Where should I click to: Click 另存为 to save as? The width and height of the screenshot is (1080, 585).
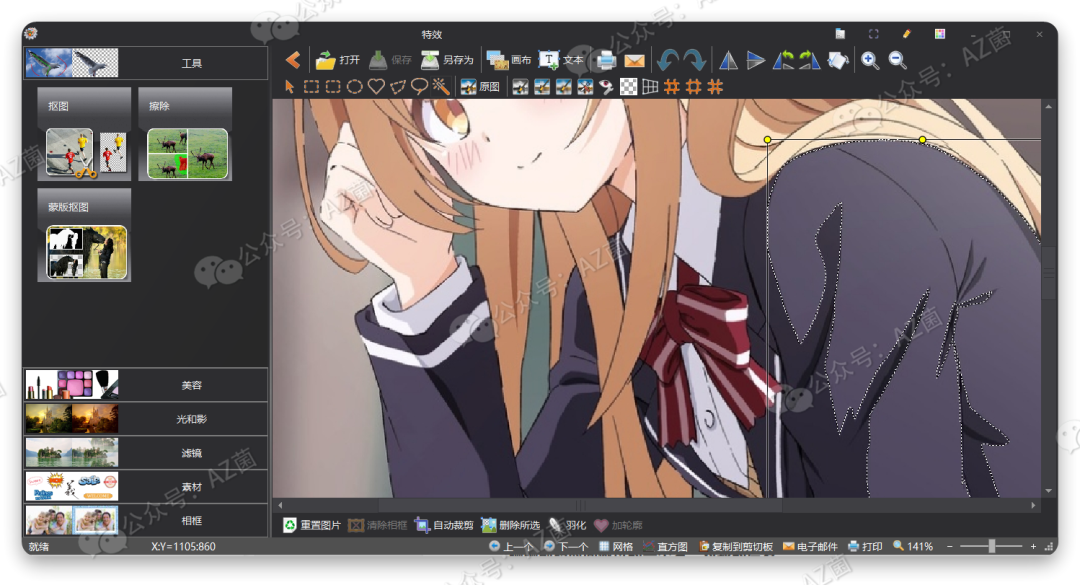tap(447, 60)
